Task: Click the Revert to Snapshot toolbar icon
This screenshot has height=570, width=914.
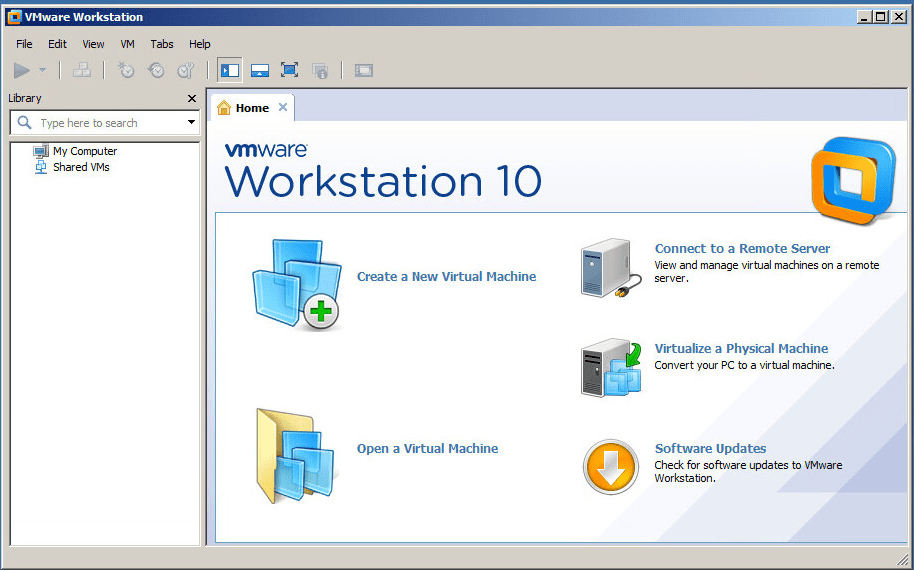Action: [x=156, y=71]
